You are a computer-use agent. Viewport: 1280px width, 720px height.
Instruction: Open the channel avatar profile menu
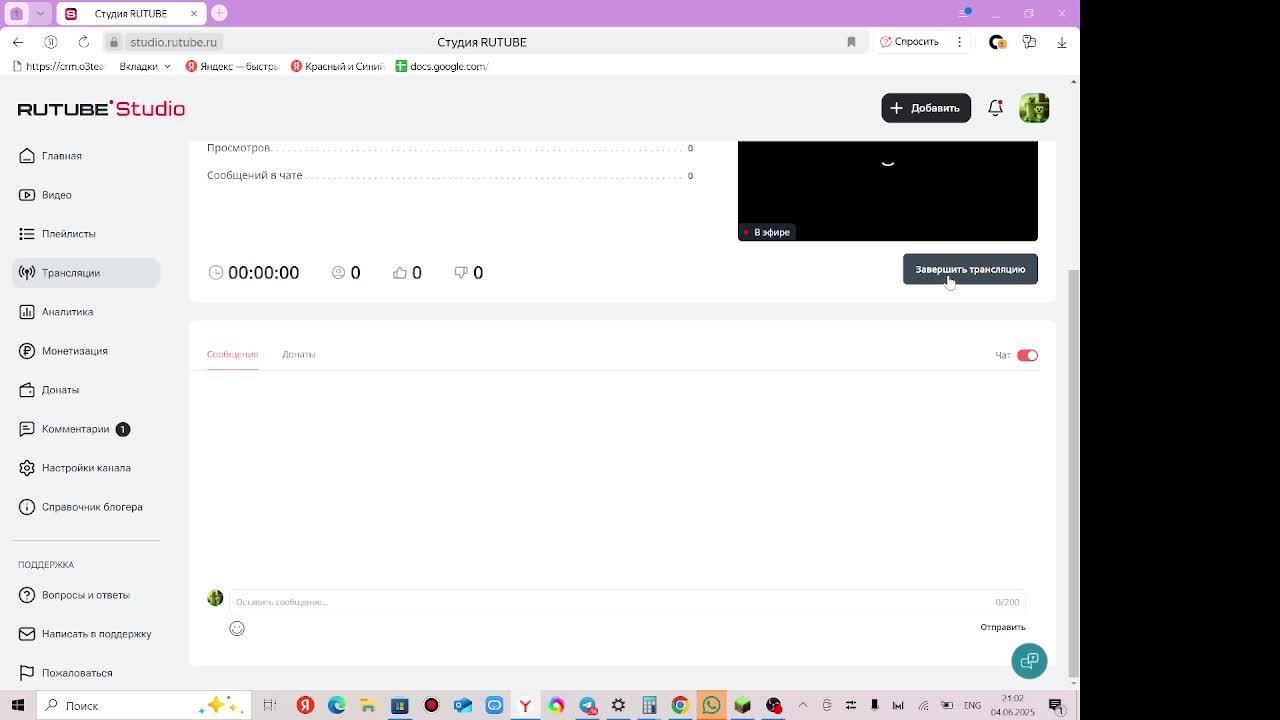[x=1034, y=108]
